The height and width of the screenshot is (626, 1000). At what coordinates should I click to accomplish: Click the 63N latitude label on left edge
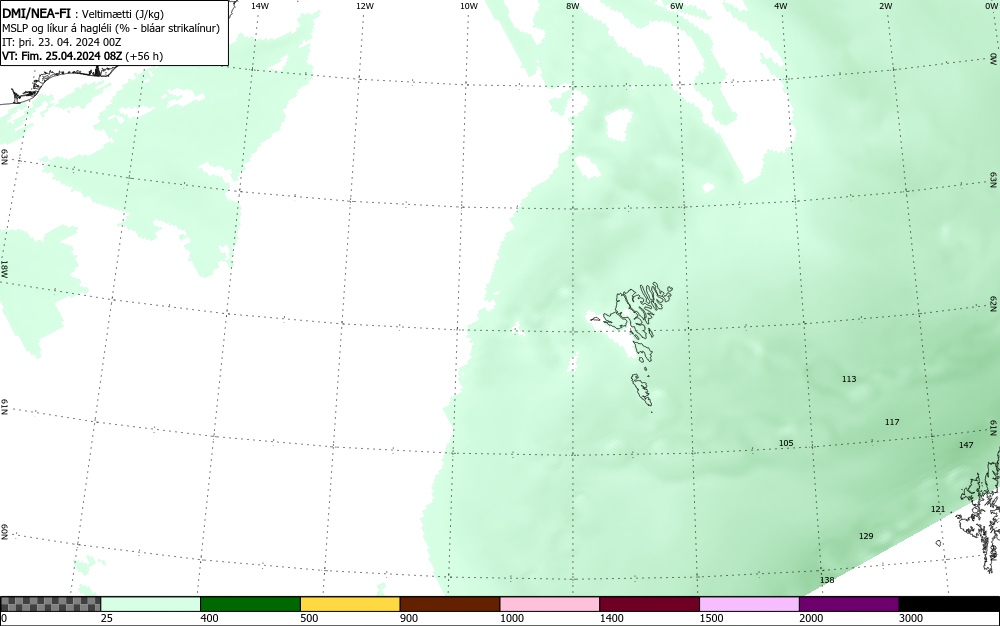coord(4,157)
